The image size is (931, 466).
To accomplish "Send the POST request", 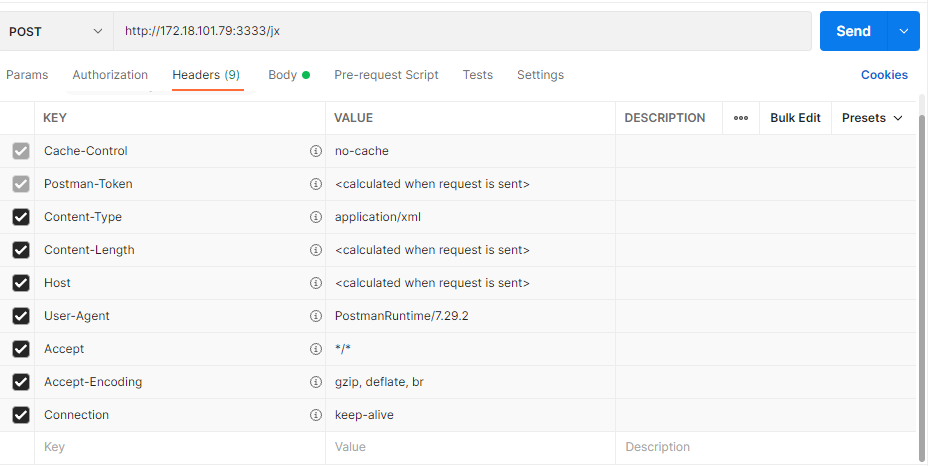I will coord(853,31).
